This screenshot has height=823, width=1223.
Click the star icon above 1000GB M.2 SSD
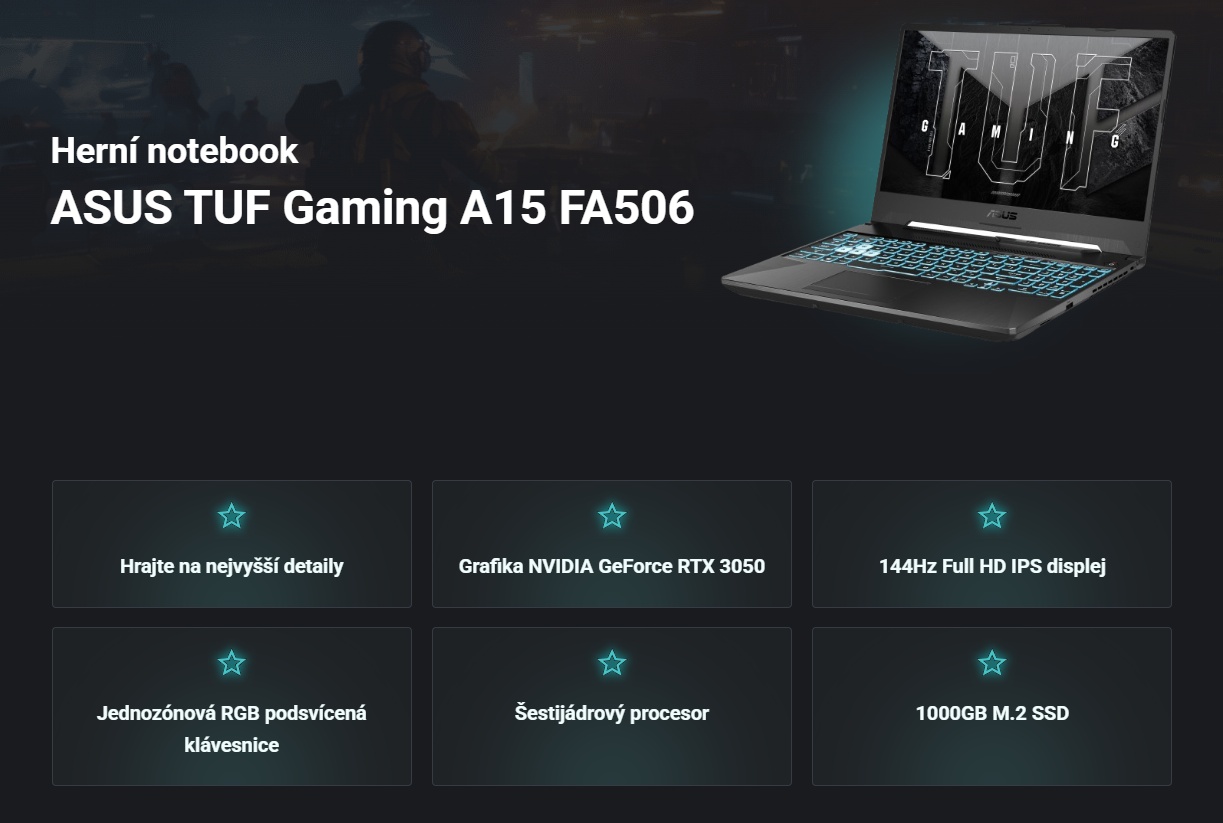[x=991, y=663]
